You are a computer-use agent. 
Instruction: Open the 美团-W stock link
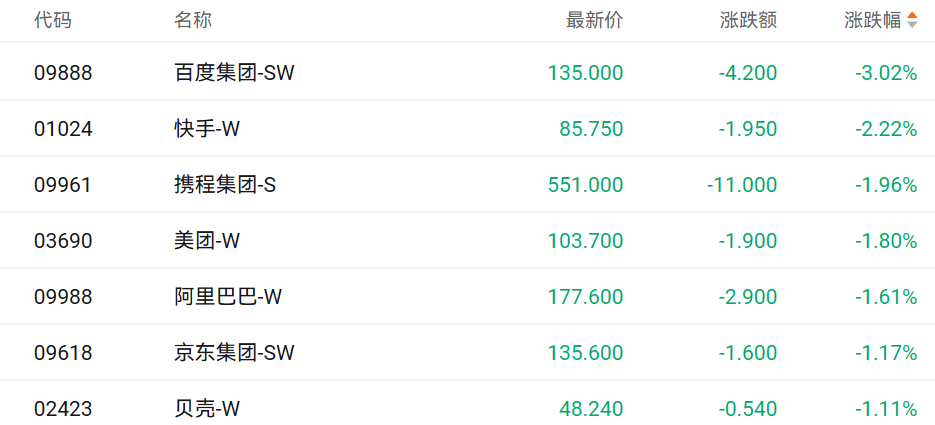point(207,240)
